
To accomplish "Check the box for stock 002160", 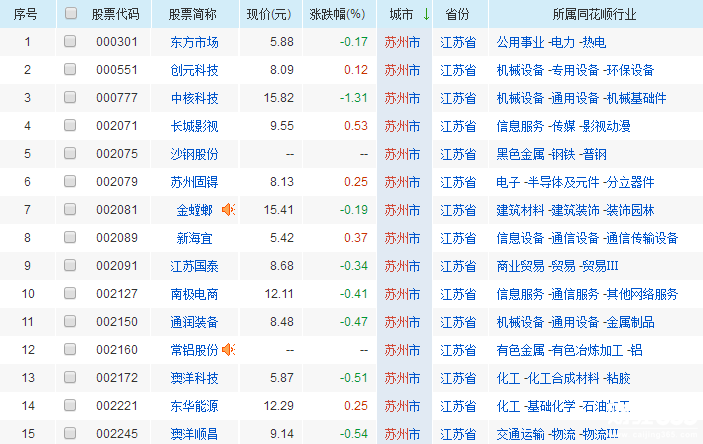I will click(x=70, y=349).
